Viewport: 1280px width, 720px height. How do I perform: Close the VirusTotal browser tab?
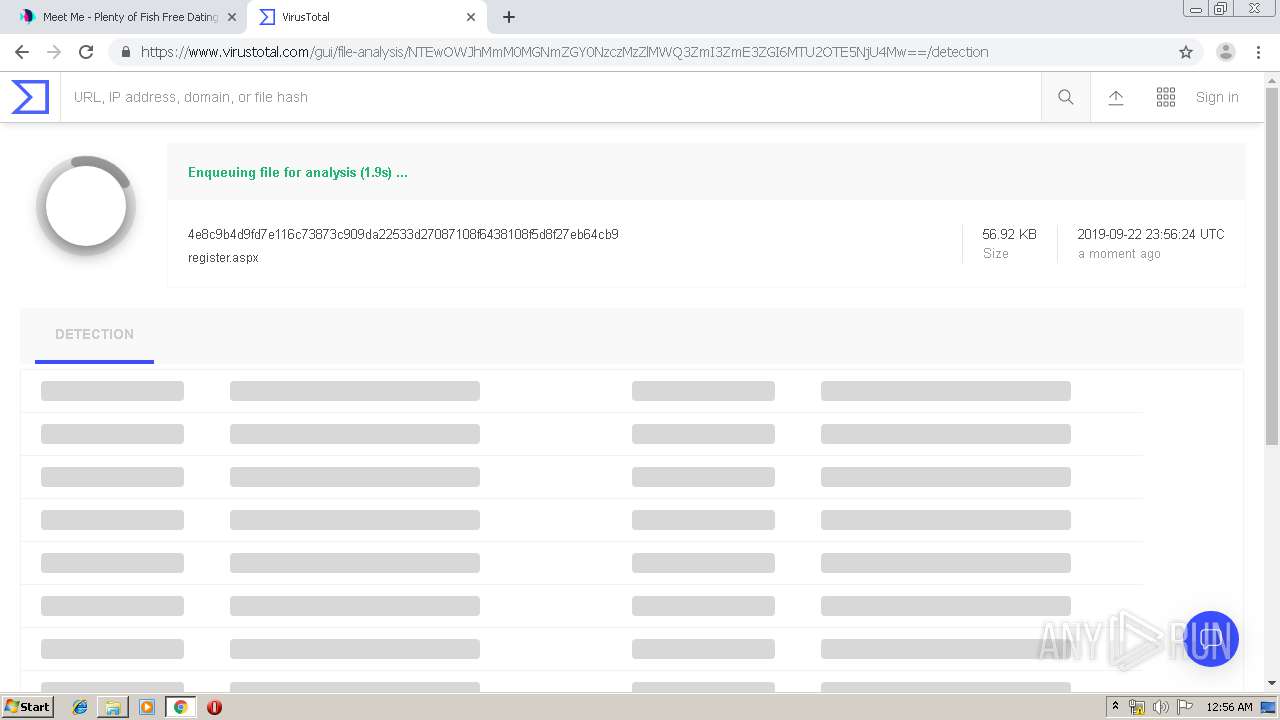(x=471, y=17)
